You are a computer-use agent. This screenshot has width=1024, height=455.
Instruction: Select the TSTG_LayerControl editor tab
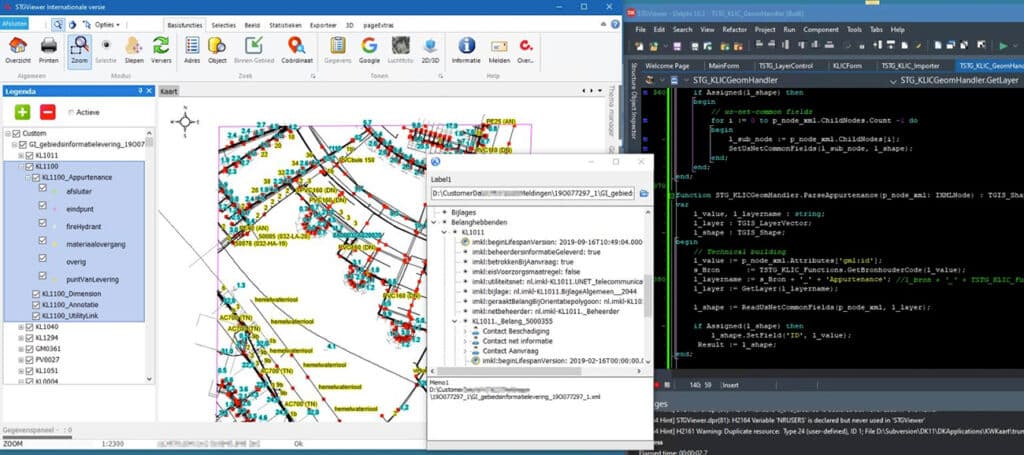[786, 66]
